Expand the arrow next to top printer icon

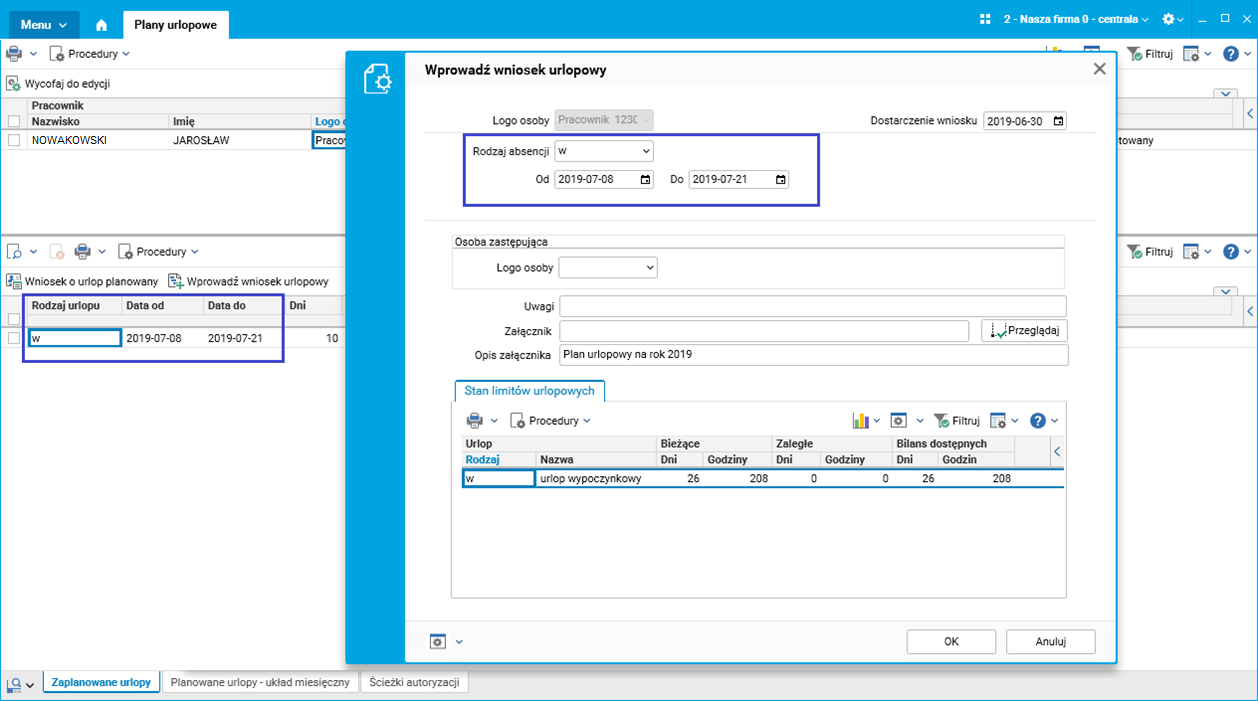pyautogui.click(x=33, y=54)
